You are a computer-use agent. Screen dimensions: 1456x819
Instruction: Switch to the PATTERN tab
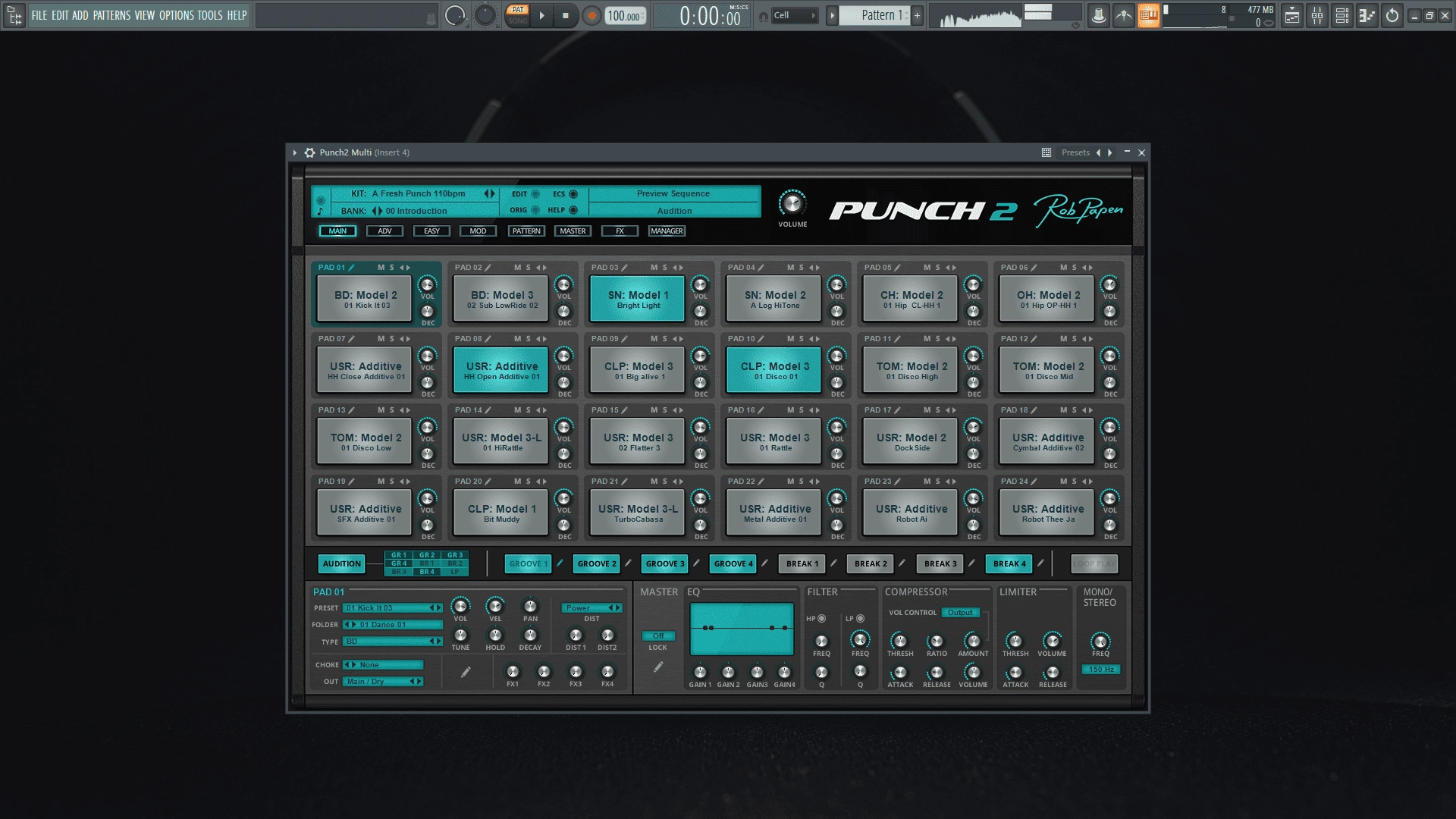pos(526,231)
